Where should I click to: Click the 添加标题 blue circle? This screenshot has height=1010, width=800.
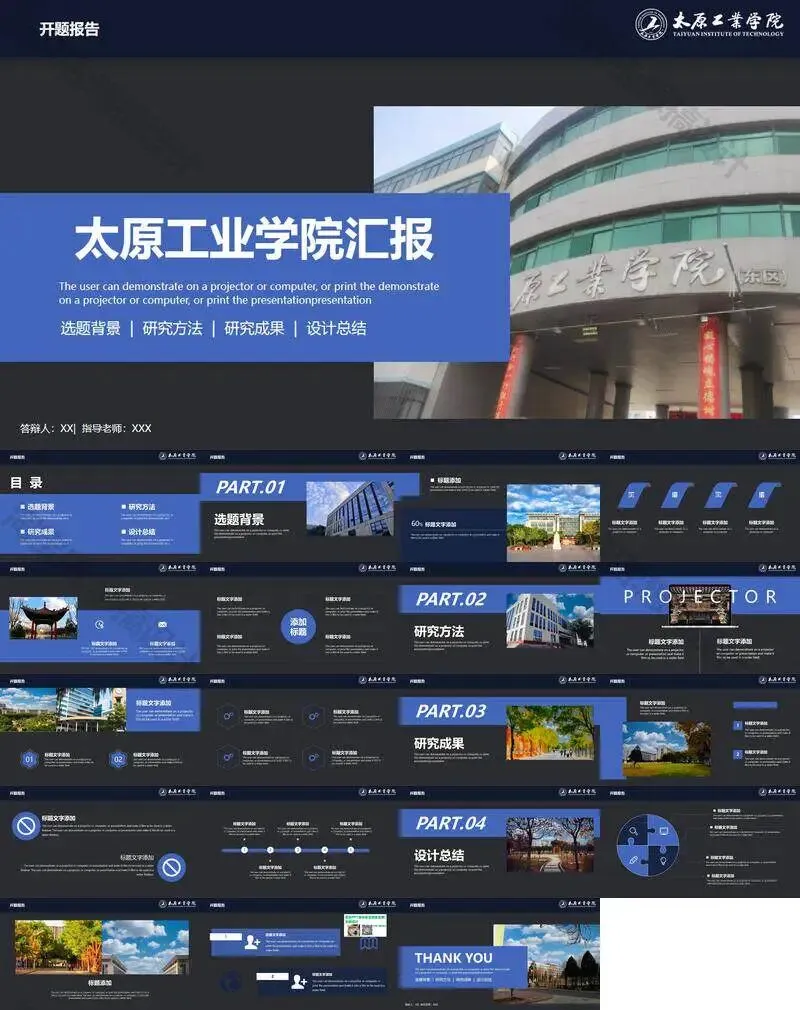coord(298,627)
